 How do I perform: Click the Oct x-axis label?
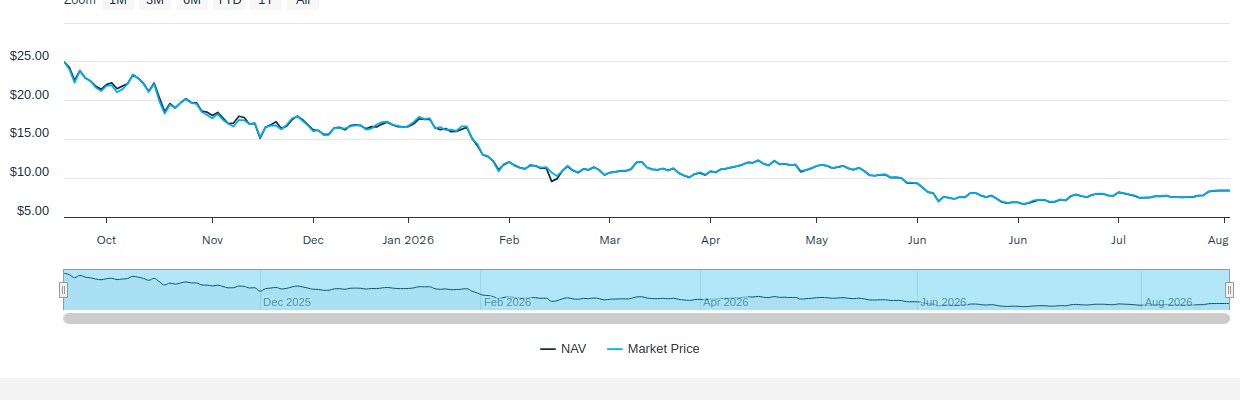point(106,240)
